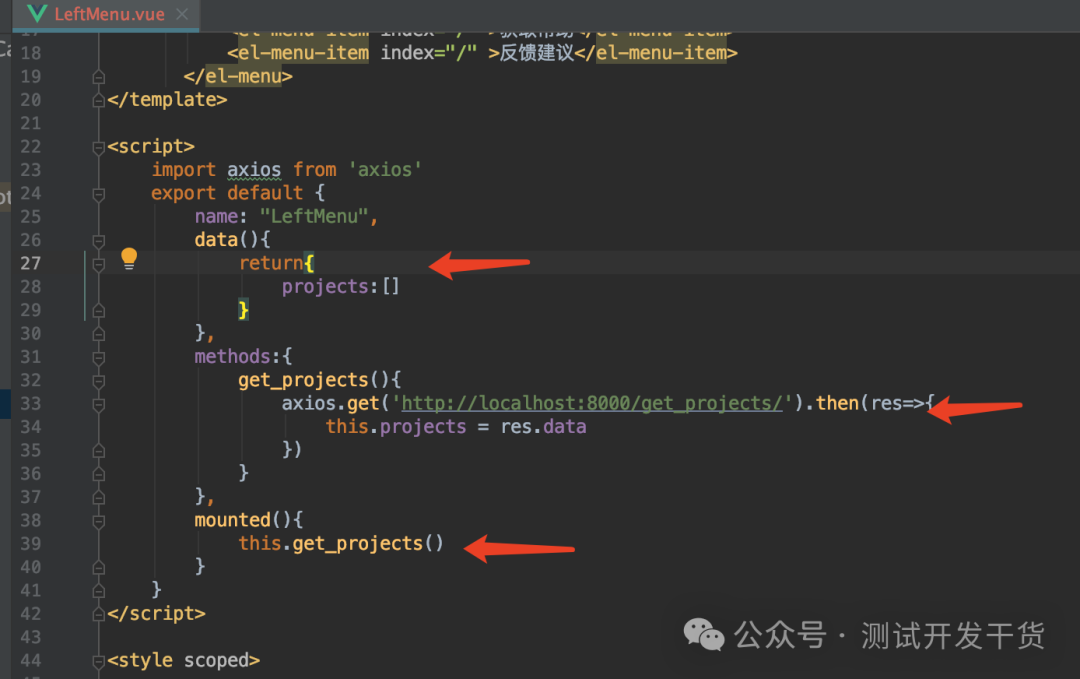1080x679 pixels.
Task: Collapse the style scoped fold at line 44
Action: click(x=98, y=661)
